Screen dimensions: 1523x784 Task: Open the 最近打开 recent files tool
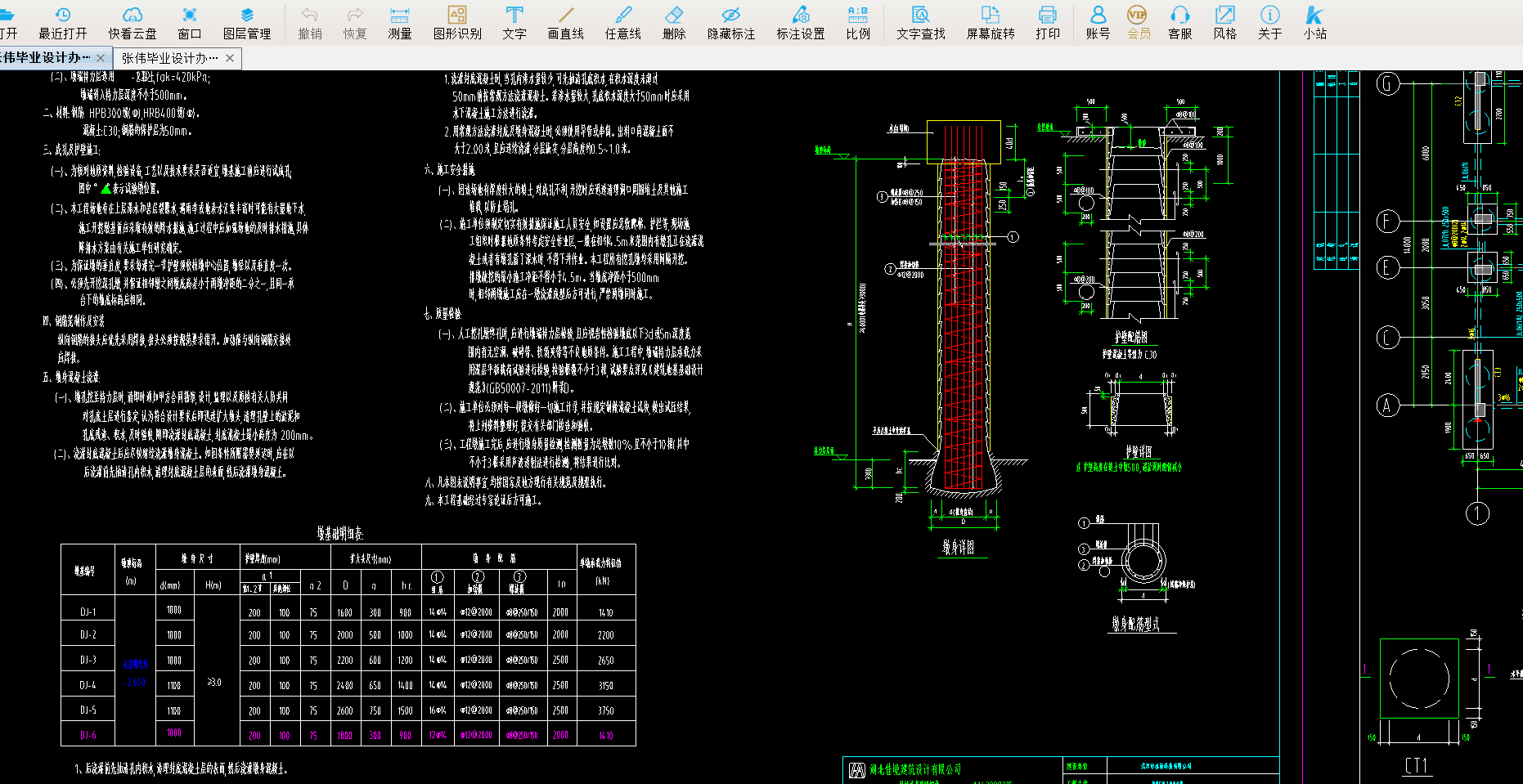pyautogui.click(x=63, y=23)
